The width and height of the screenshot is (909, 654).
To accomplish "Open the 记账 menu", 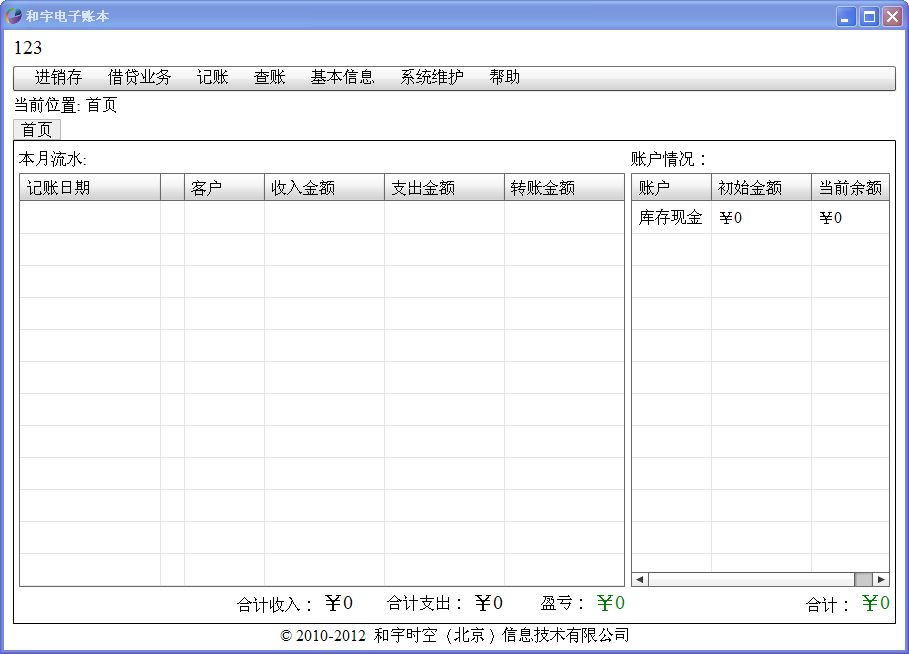I will (212, 77).
